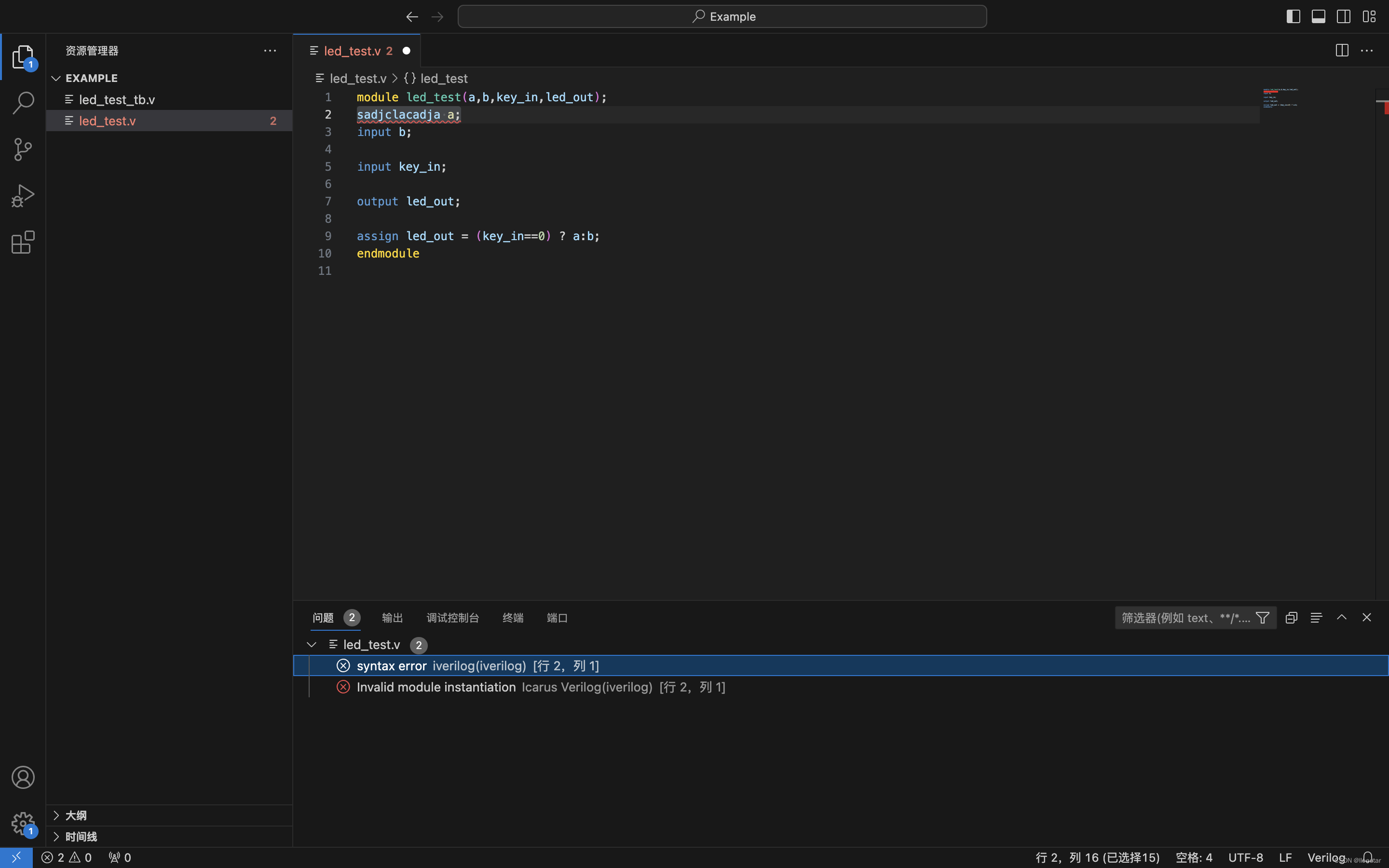The image size is (1389, 868).
Task: Go forward with the right arrow
Action: pyautogui.click(x=437, y=17)
